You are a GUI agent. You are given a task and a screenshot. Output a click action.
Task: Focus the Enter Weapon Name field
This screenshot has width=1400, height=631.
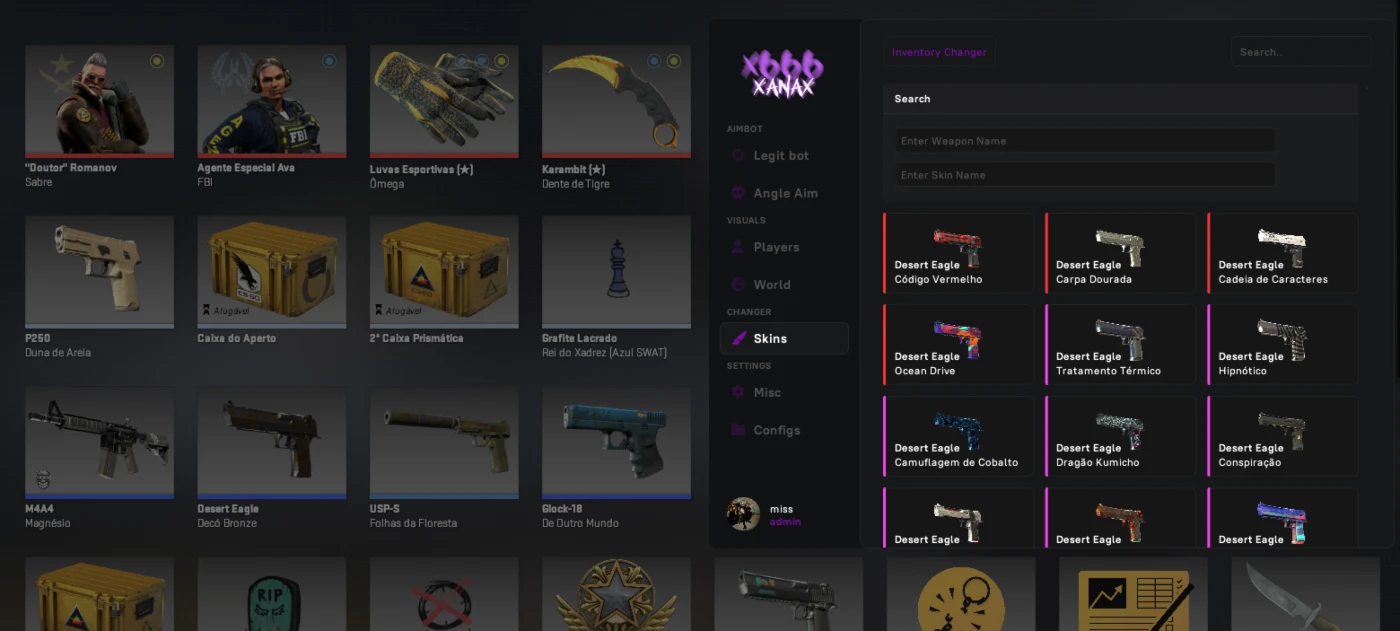click(1085, 141)
